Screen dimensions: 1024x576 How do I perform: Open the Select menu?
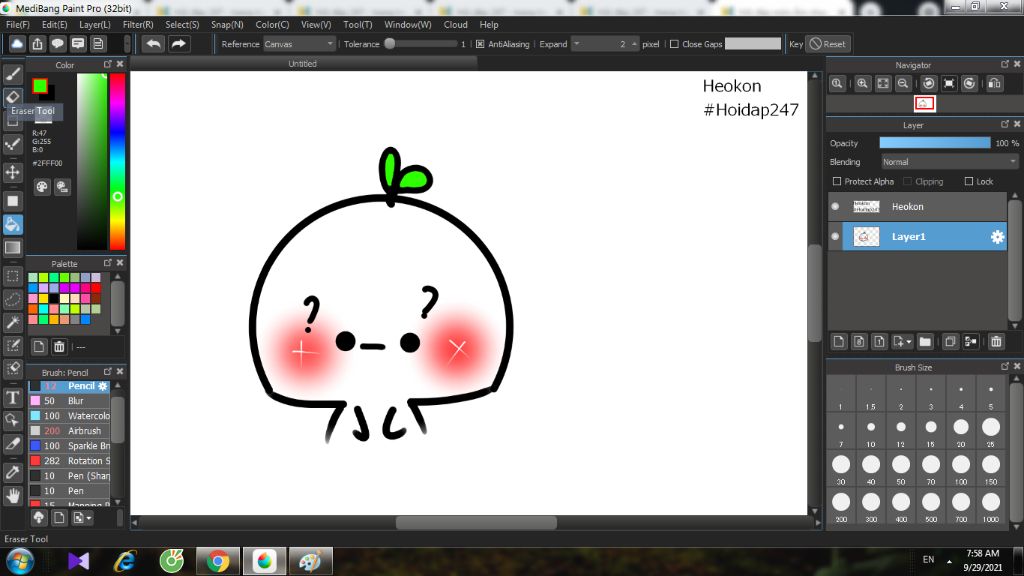click(182, 25)
